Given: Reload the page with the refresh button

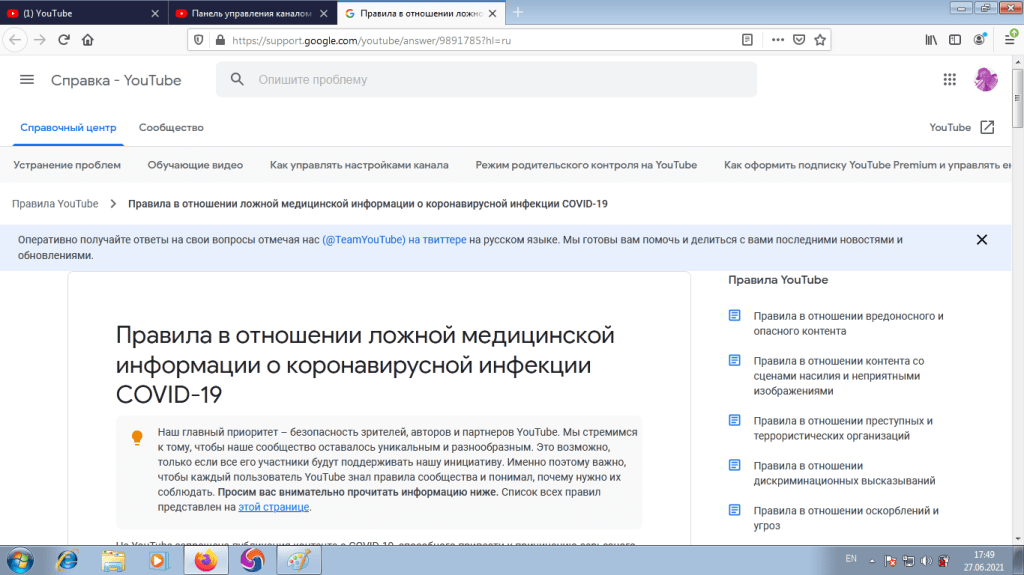Looking at the screenshot, I should coord(64,40).
